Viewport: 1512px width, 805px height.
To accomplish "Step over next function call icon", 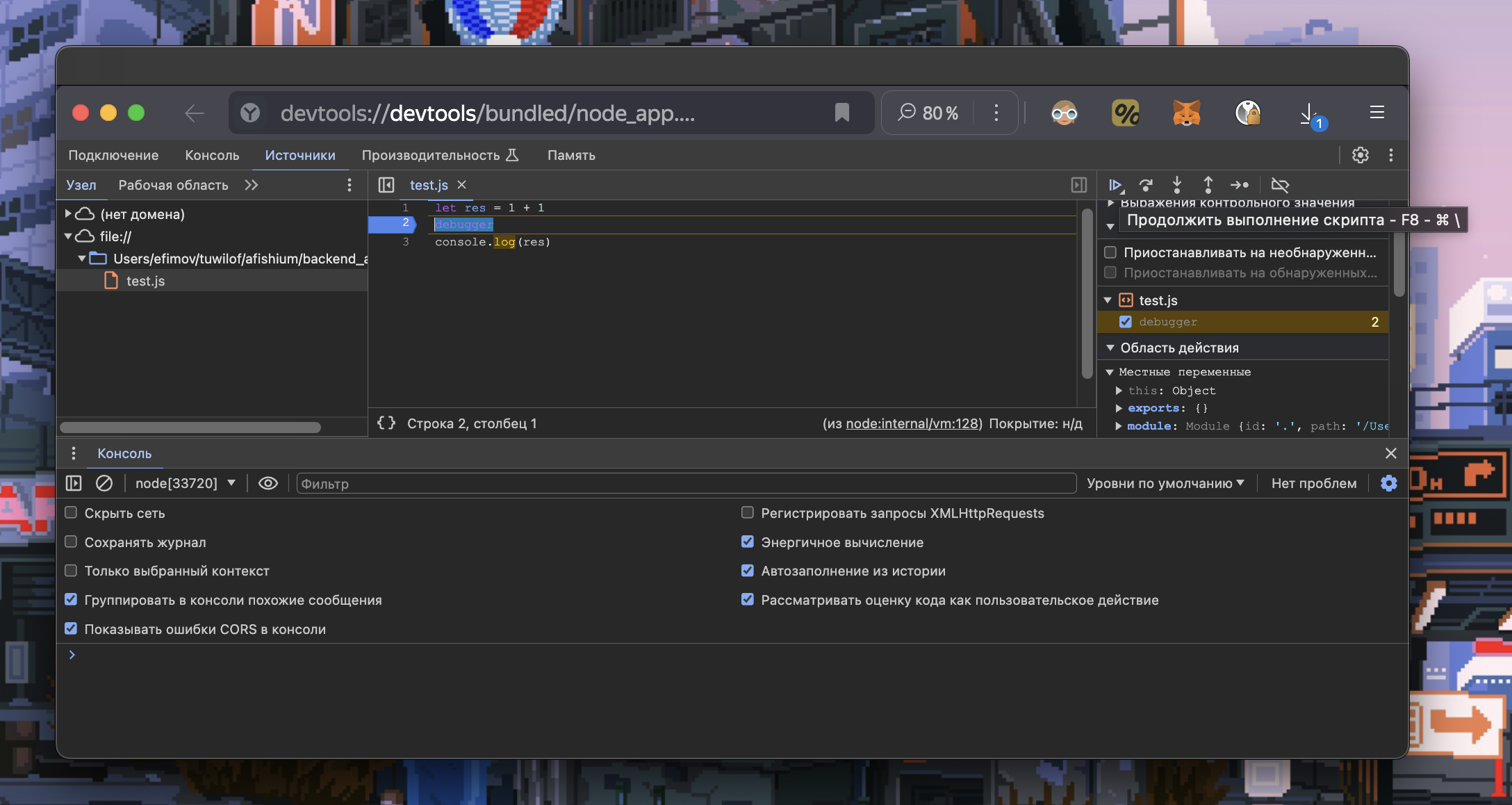I will (x=1146, y=185).
